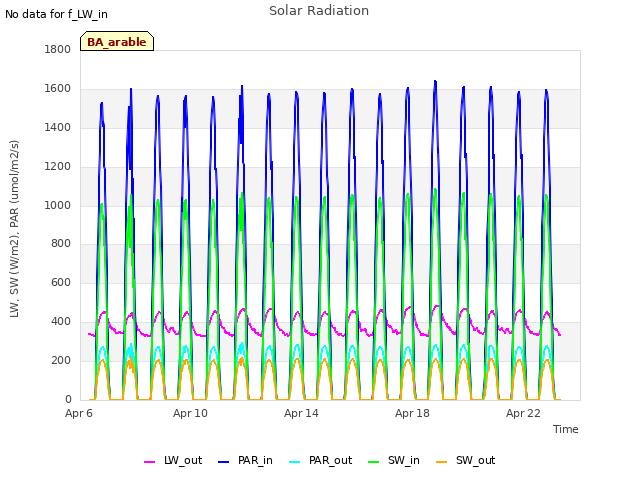The height and width of the screenshot is (480, 640).
Task: Click the 600 y-axis tick label
Action: tap(61, 282)
